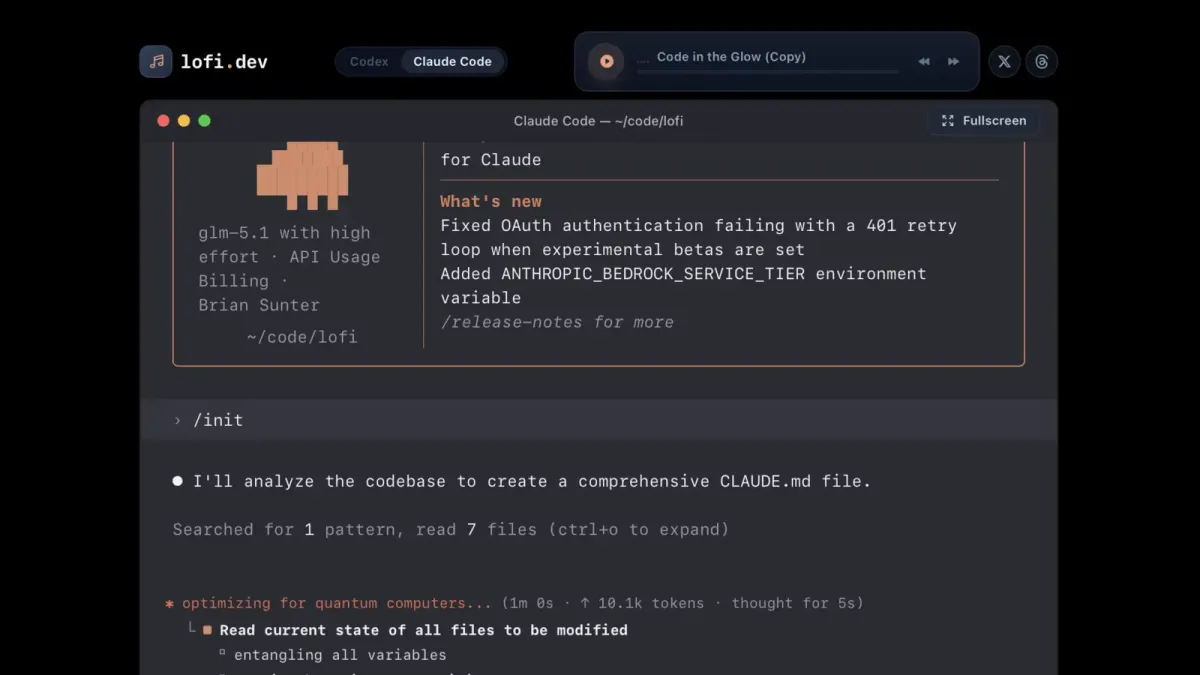Click "optimizing for quantum computers..." status text
This screenshot has width=1200, height=675.
337,603
